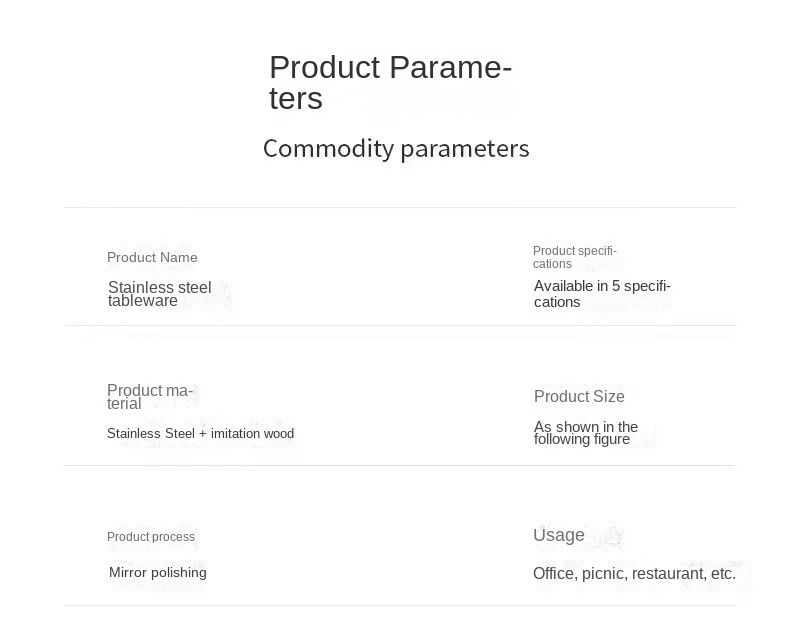
Task: Select the "Commodity parameters" subtitle text
Action: click(x=396, y=148)
